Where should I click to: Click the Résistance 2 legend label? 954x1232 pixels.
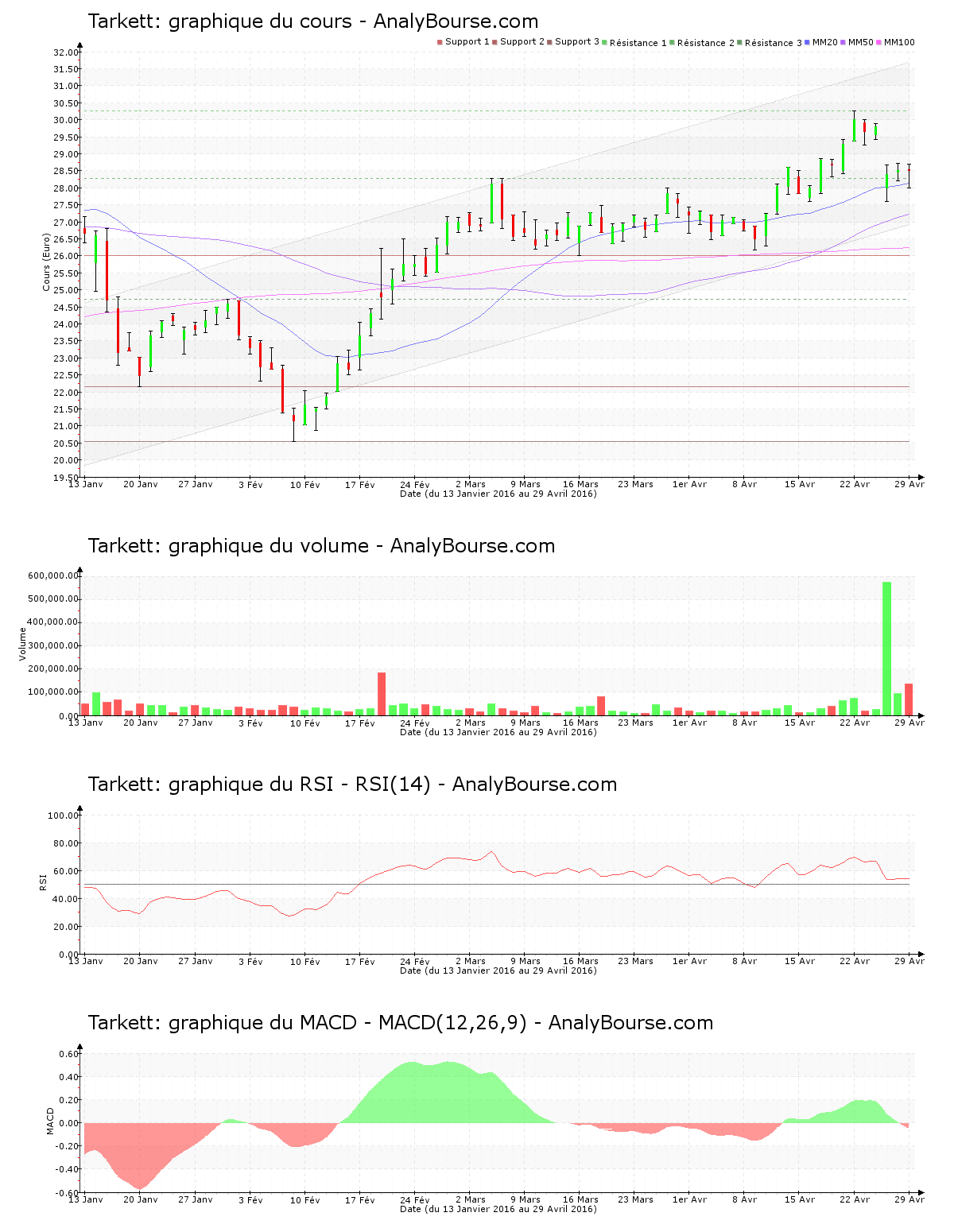click(x=706, y=43)
